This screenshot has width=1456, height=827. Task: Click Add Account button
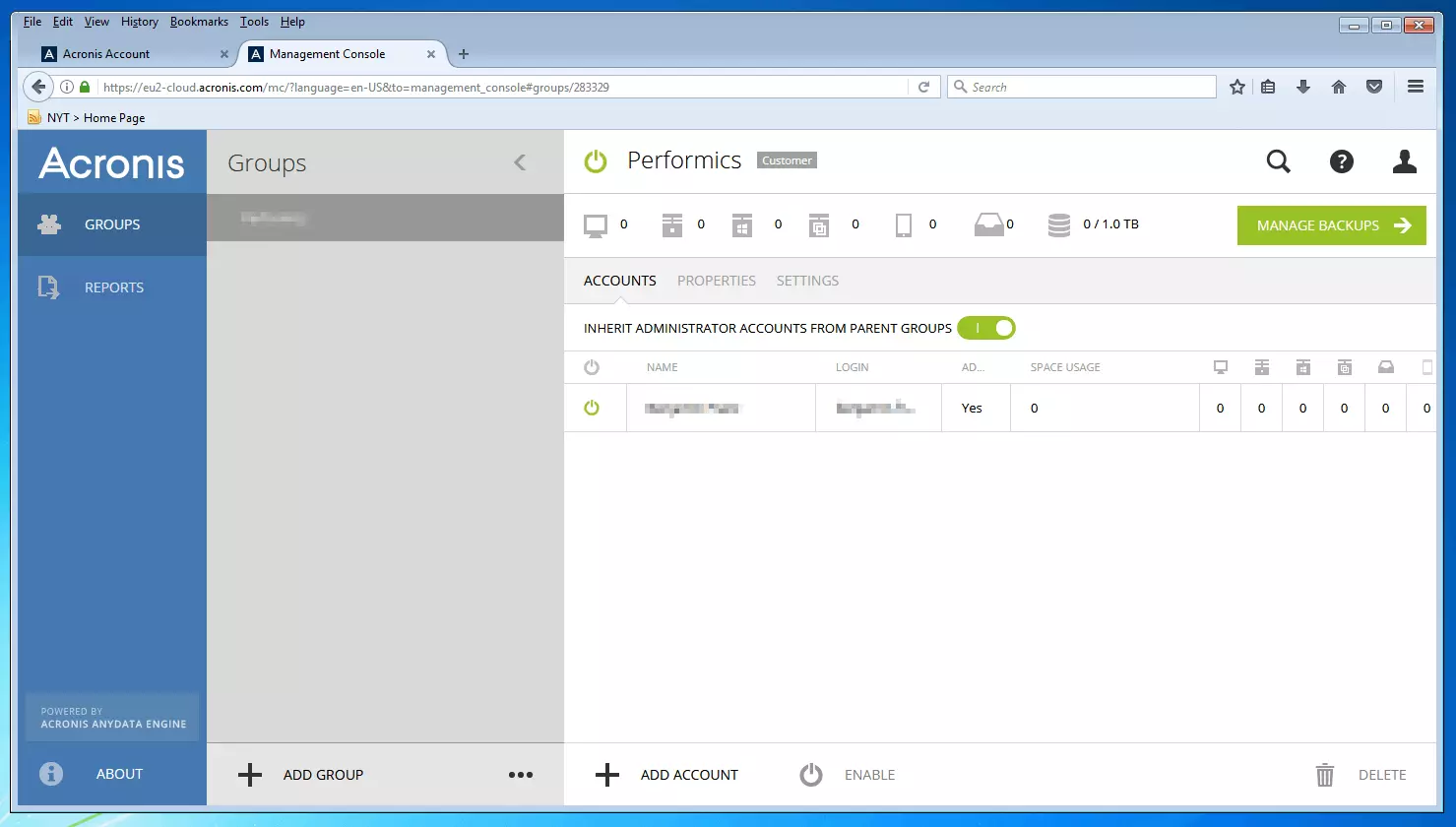pyautogui.click(x=667, y=775)
